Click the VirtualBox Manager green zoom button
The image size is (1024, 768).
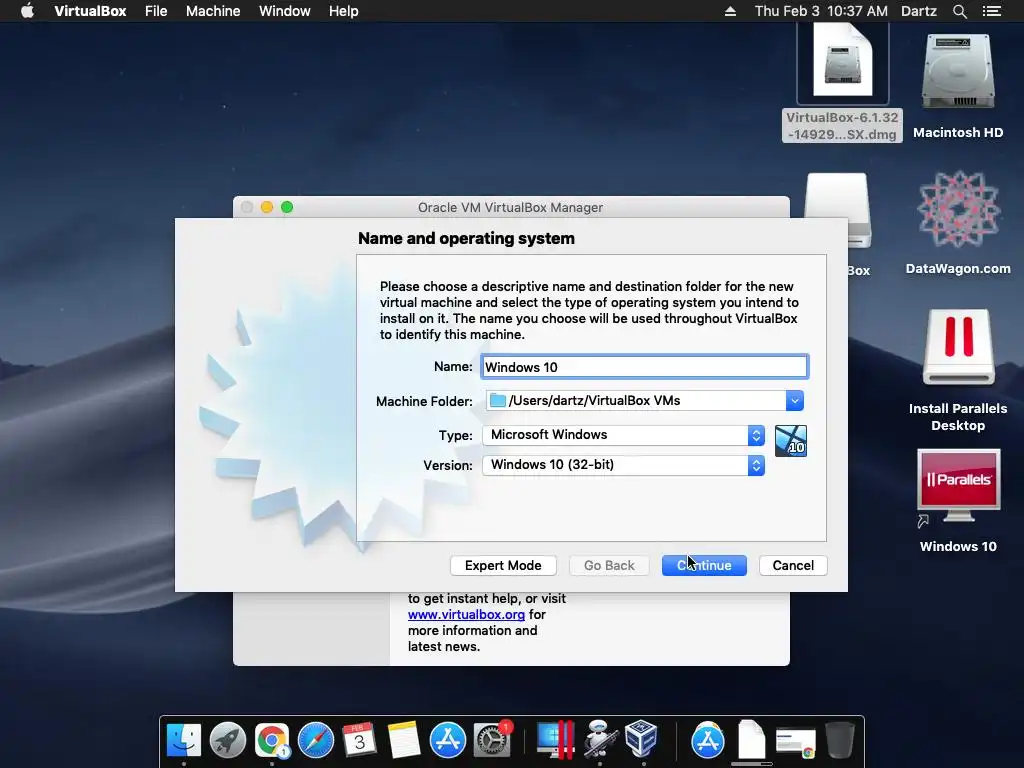(287, 207)
